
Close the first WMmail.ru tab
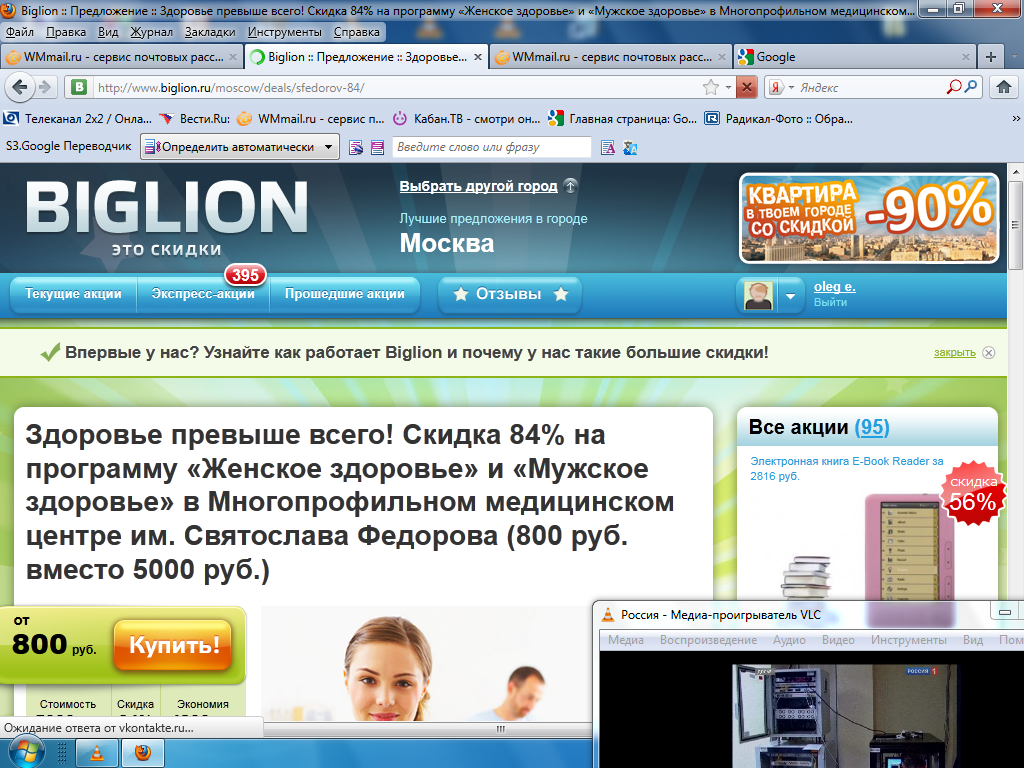[232, 57]
